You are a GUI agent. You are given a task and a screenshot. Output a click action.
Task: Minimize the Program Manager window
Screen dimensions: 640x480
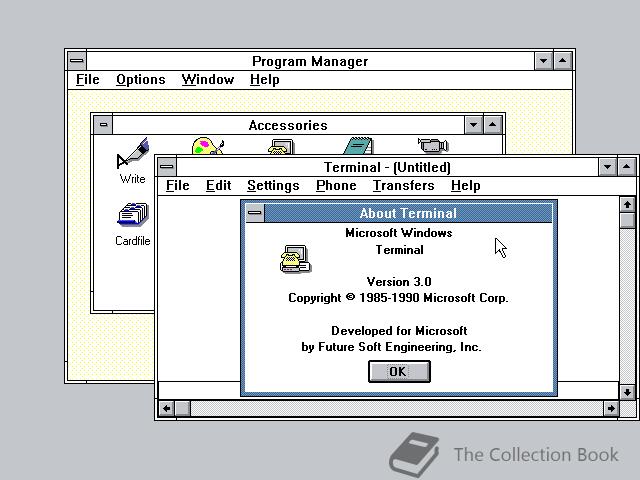pos(543,61)
